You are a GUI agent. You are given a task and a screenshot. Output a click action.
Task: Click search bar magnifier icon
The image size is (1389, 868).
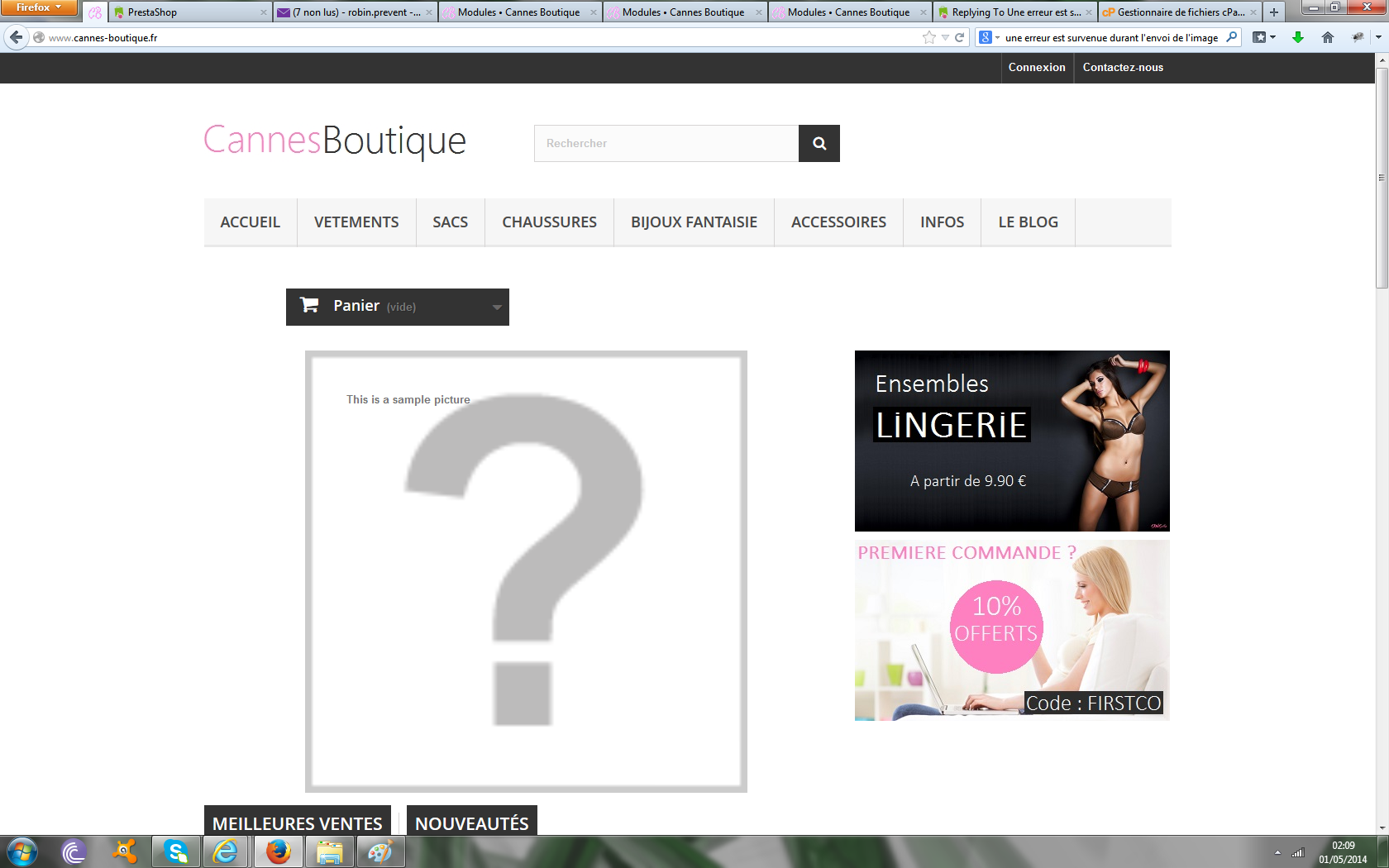tap(1231, 37)
